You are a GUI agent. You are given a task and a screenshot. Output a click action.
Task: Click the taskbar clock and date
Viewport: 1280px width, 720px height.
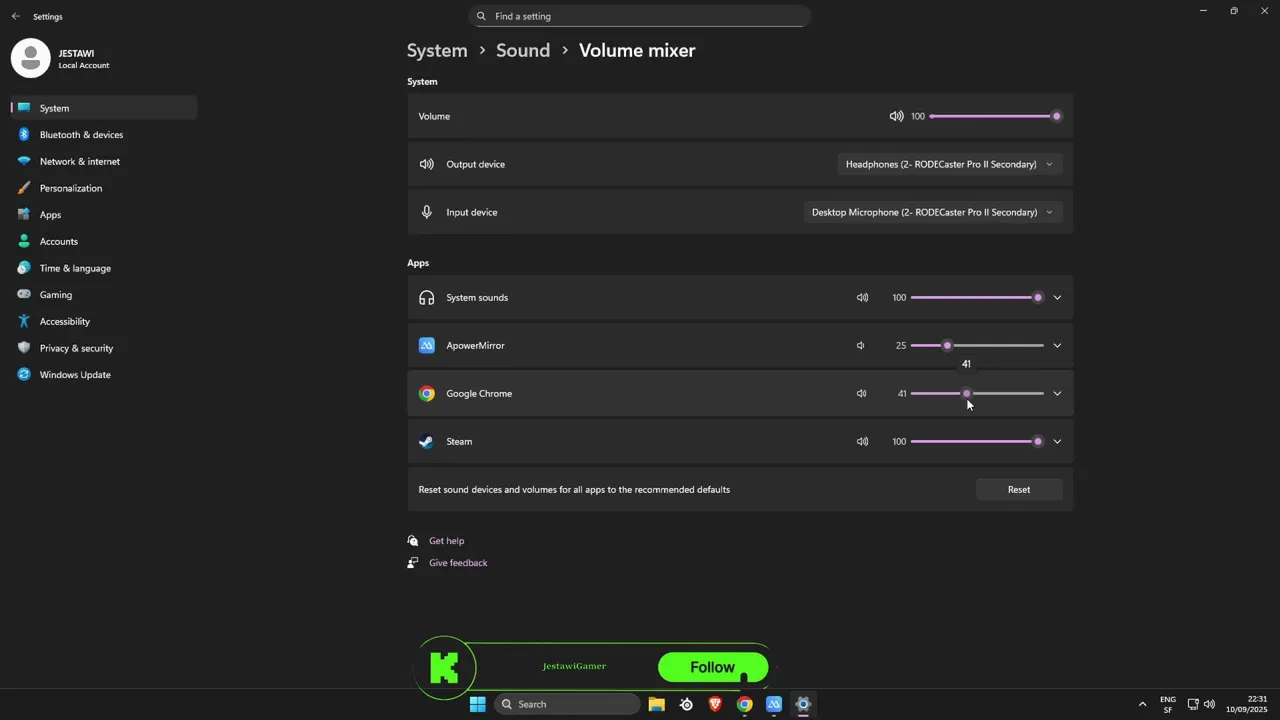pyautogui.click(x=1247, y=704)
